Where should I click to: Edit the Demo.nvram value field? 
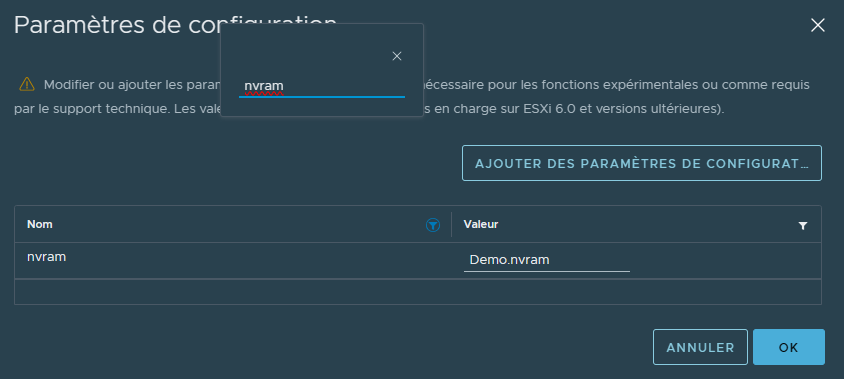[546, 261]
